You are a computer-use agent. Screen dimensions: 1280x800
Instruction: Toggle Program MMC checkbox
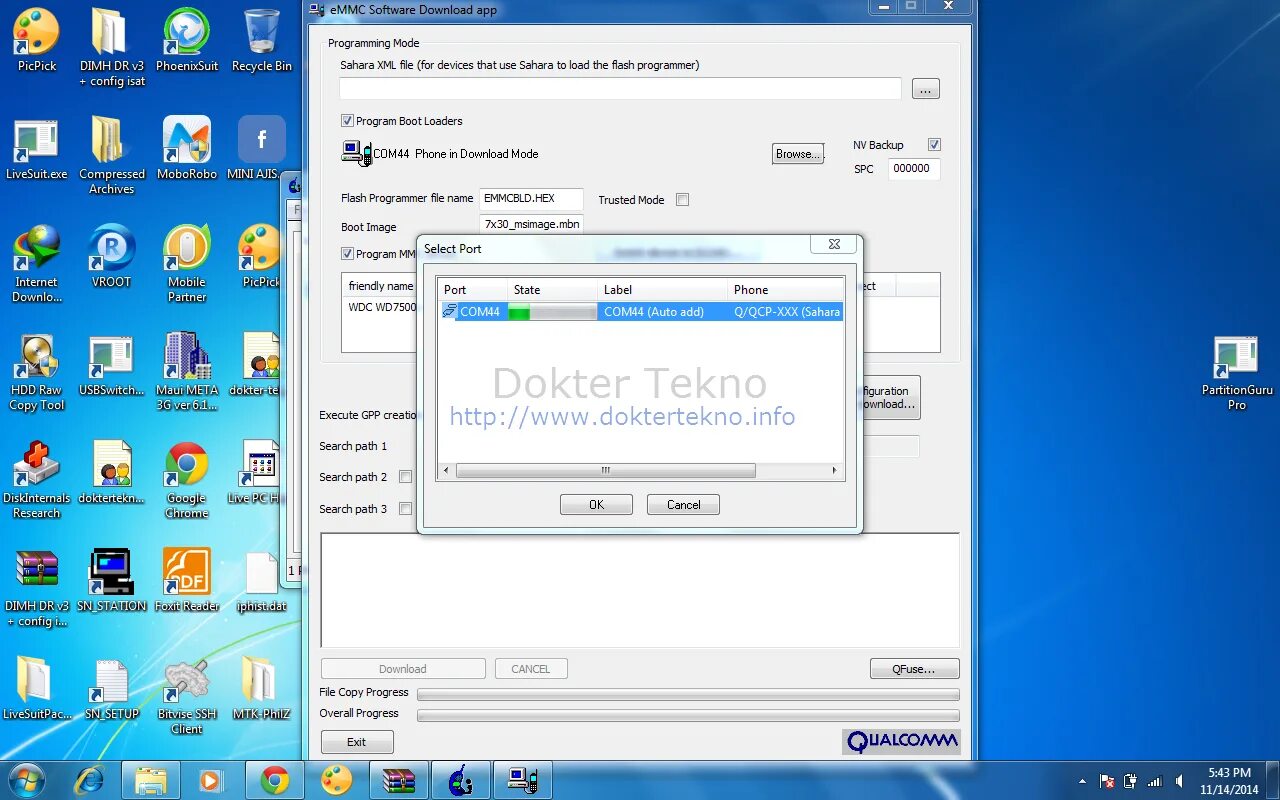click(348, 254)
